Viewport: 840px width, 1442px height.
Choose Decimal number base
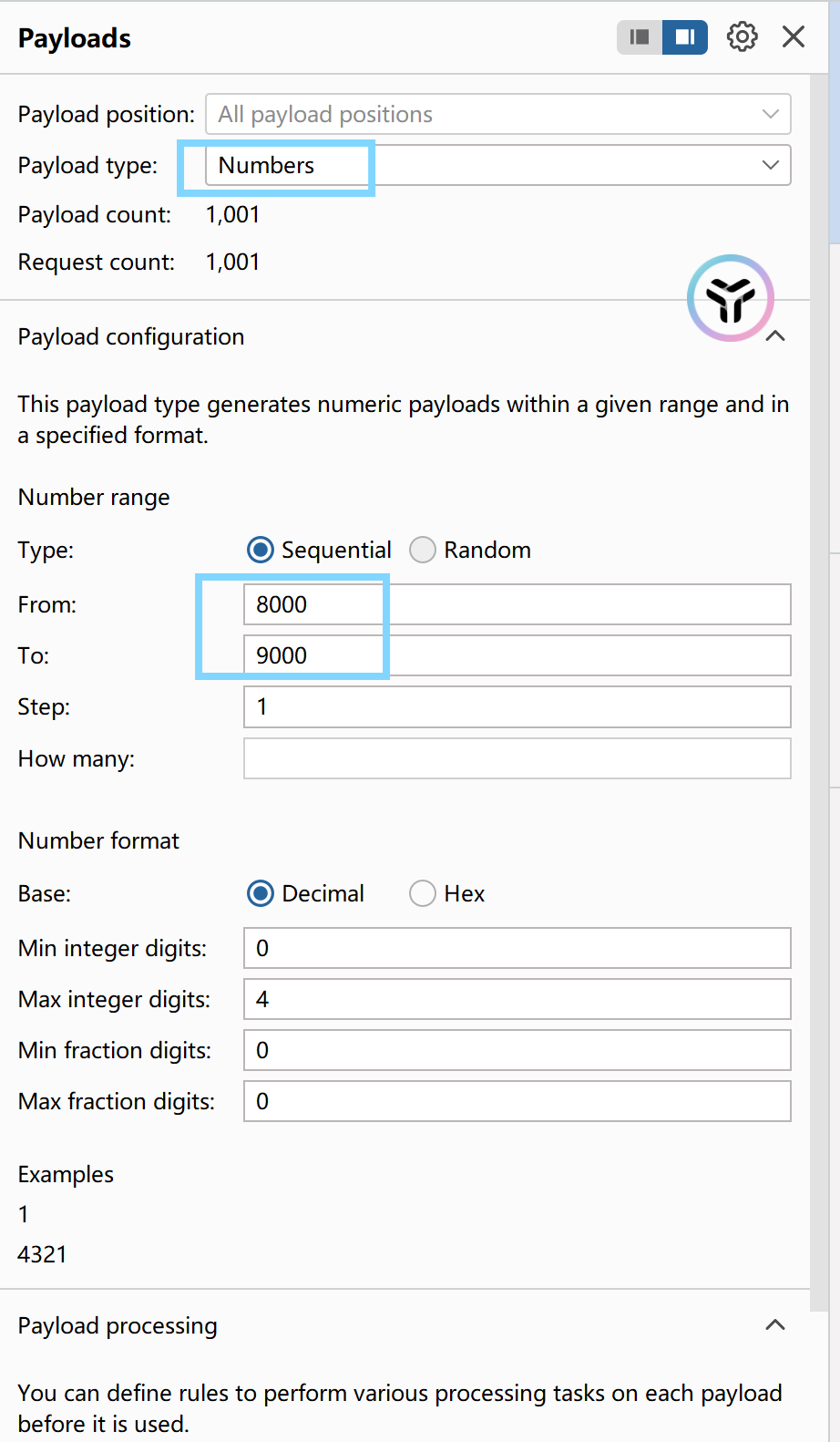pos(305,893)
